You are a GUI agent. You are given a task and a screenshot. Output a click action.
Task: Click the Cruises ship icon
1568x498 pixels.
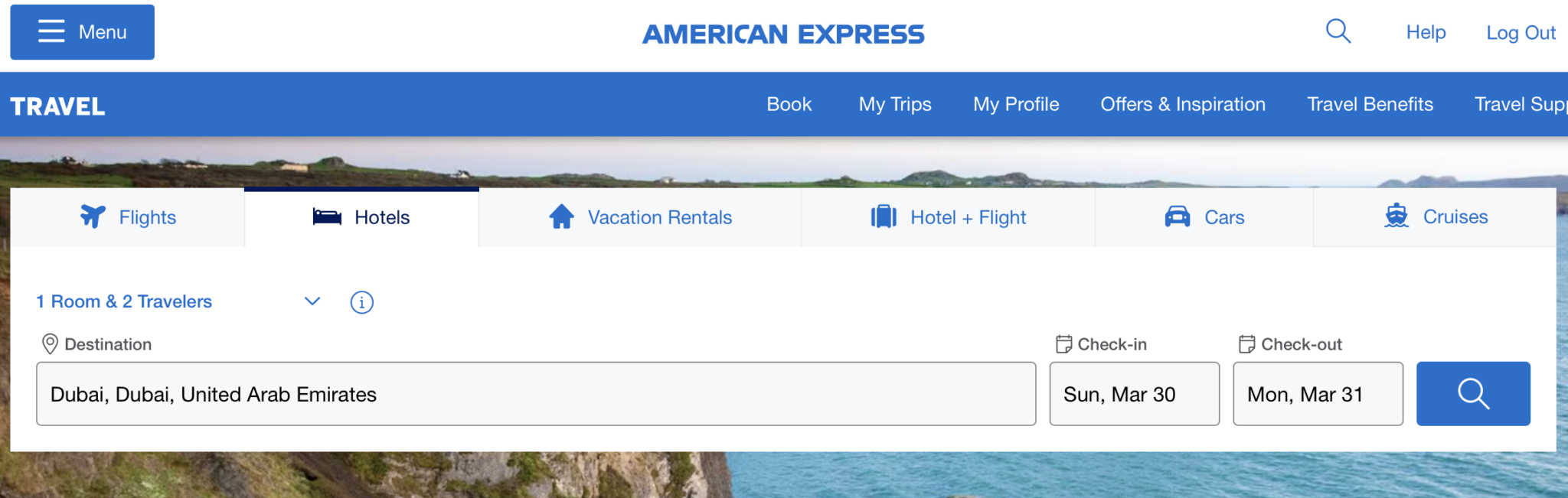[x=1395, y=216]
